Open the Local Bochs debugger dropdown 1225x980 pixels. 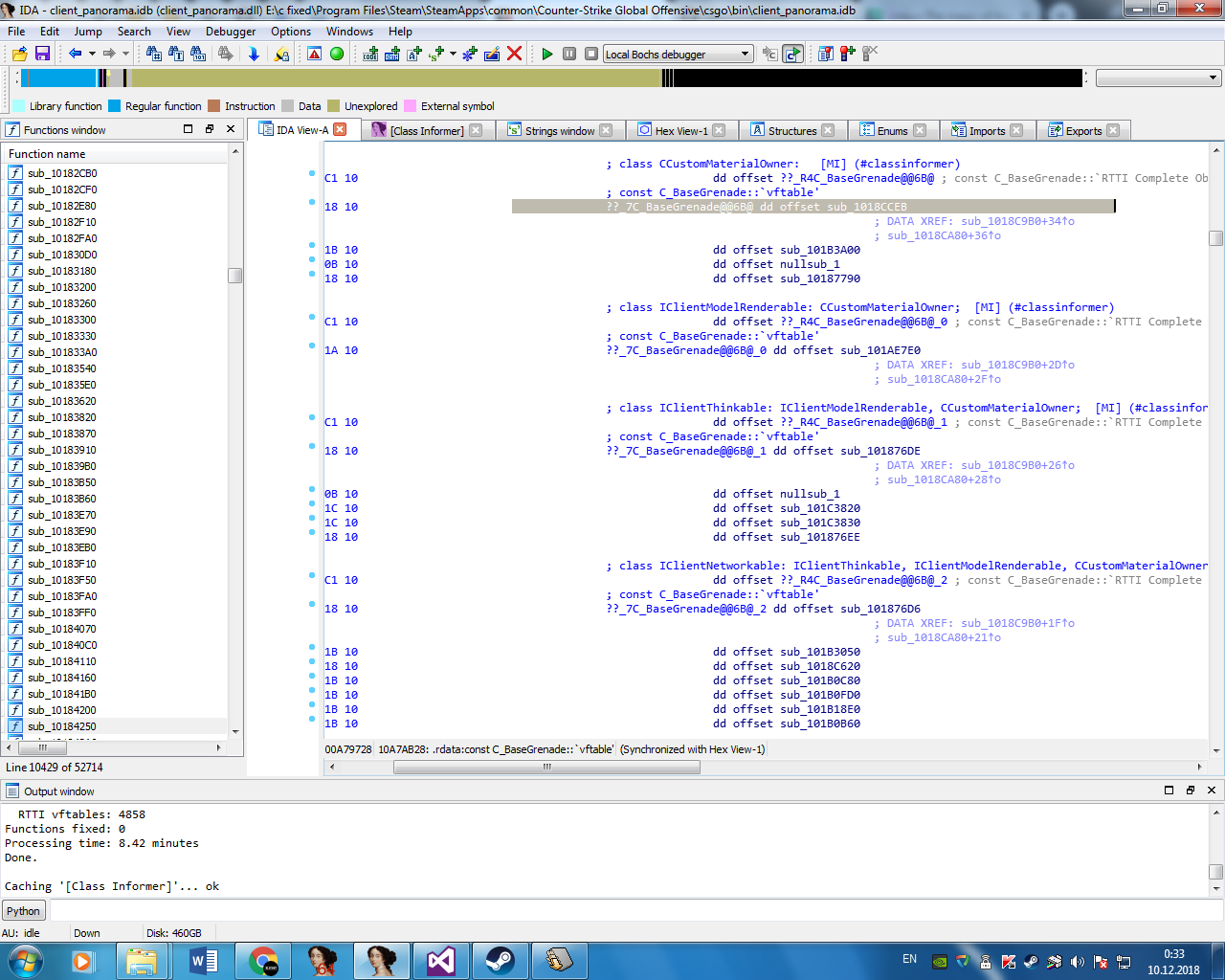pos(678,54)
